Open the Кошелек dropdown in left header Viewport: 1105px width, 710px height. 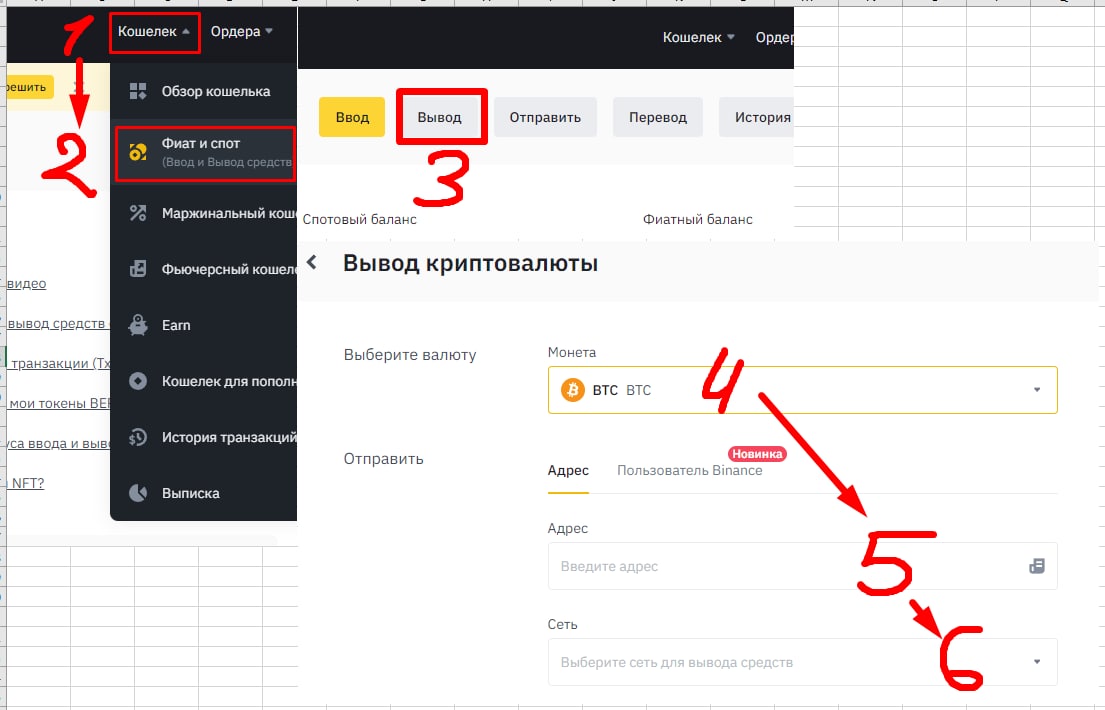(x=154, y=32)
